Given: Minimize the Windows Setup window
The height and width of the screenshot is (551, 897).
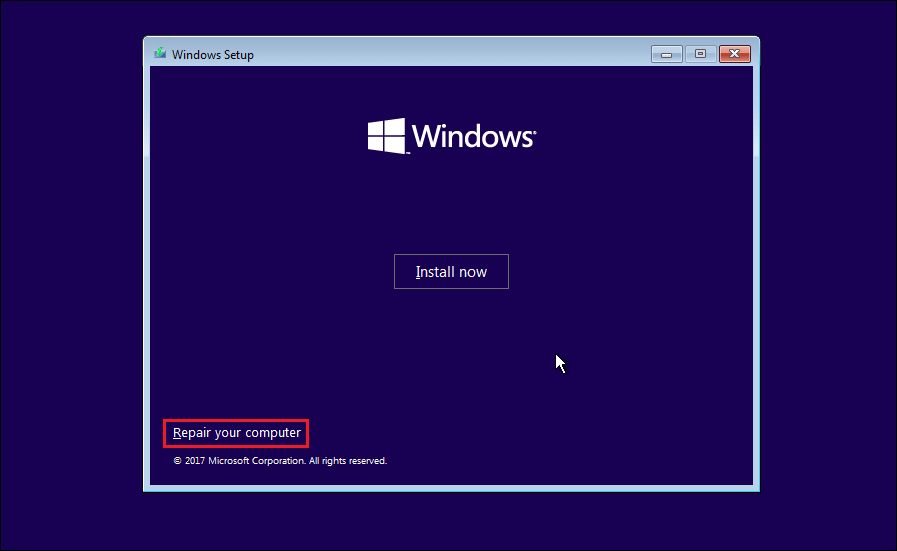Looking at the screenshot, I should tap(666, 54).
